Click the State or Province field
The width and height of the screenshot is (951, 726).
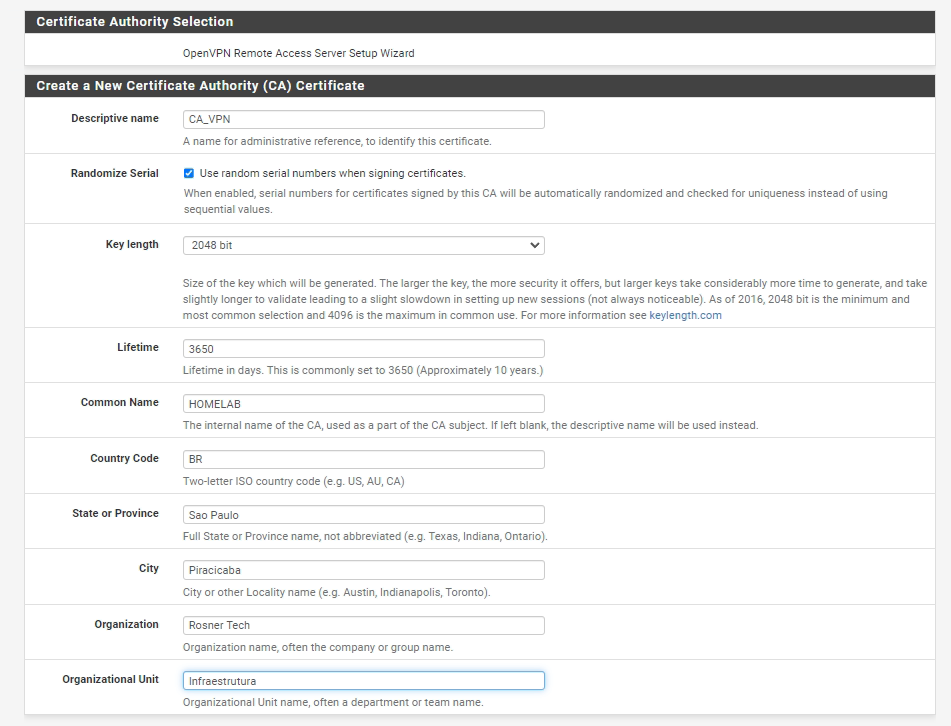click(363, 515)
